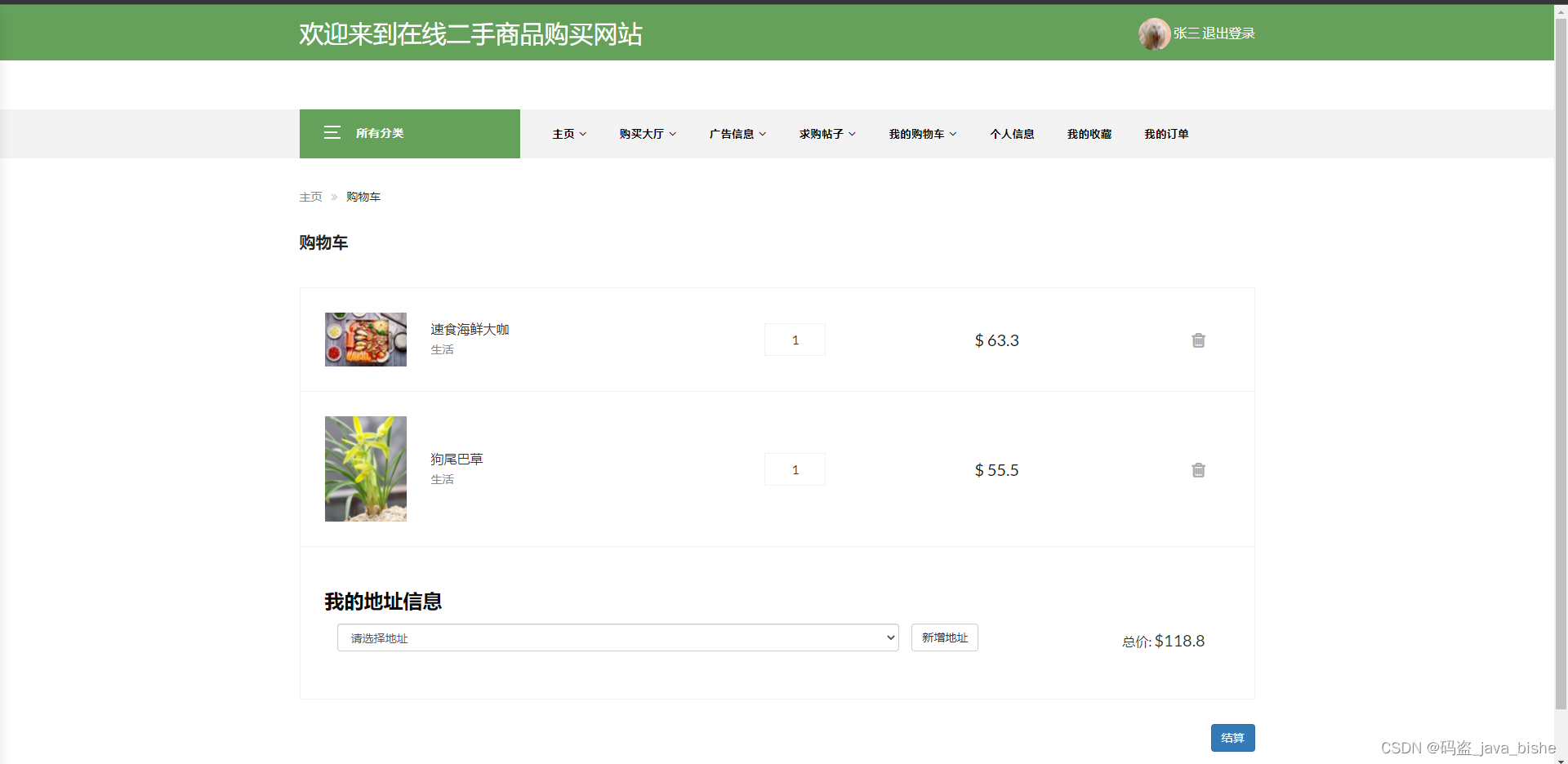Expand the 广告信息 nav dropdown

click(x=737, y=134)
